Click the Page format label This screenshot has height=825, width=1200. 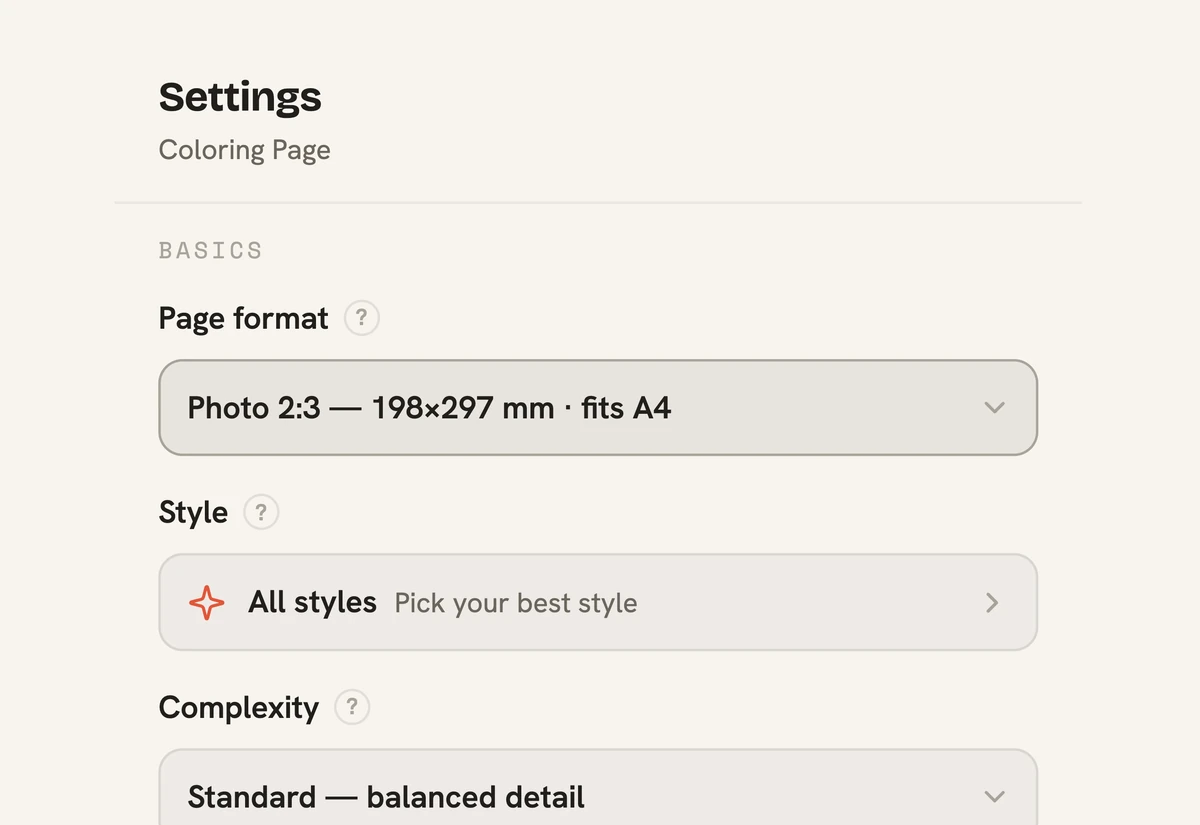pos(243,319)
